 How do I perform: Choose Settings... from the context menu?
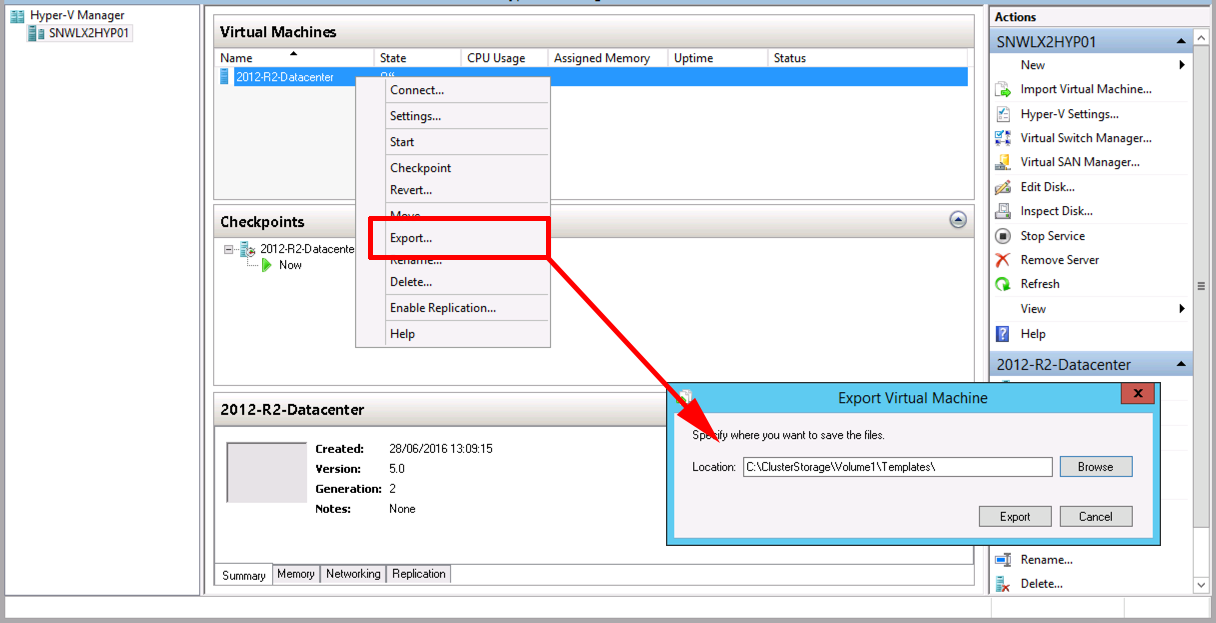tap(415, 116)
